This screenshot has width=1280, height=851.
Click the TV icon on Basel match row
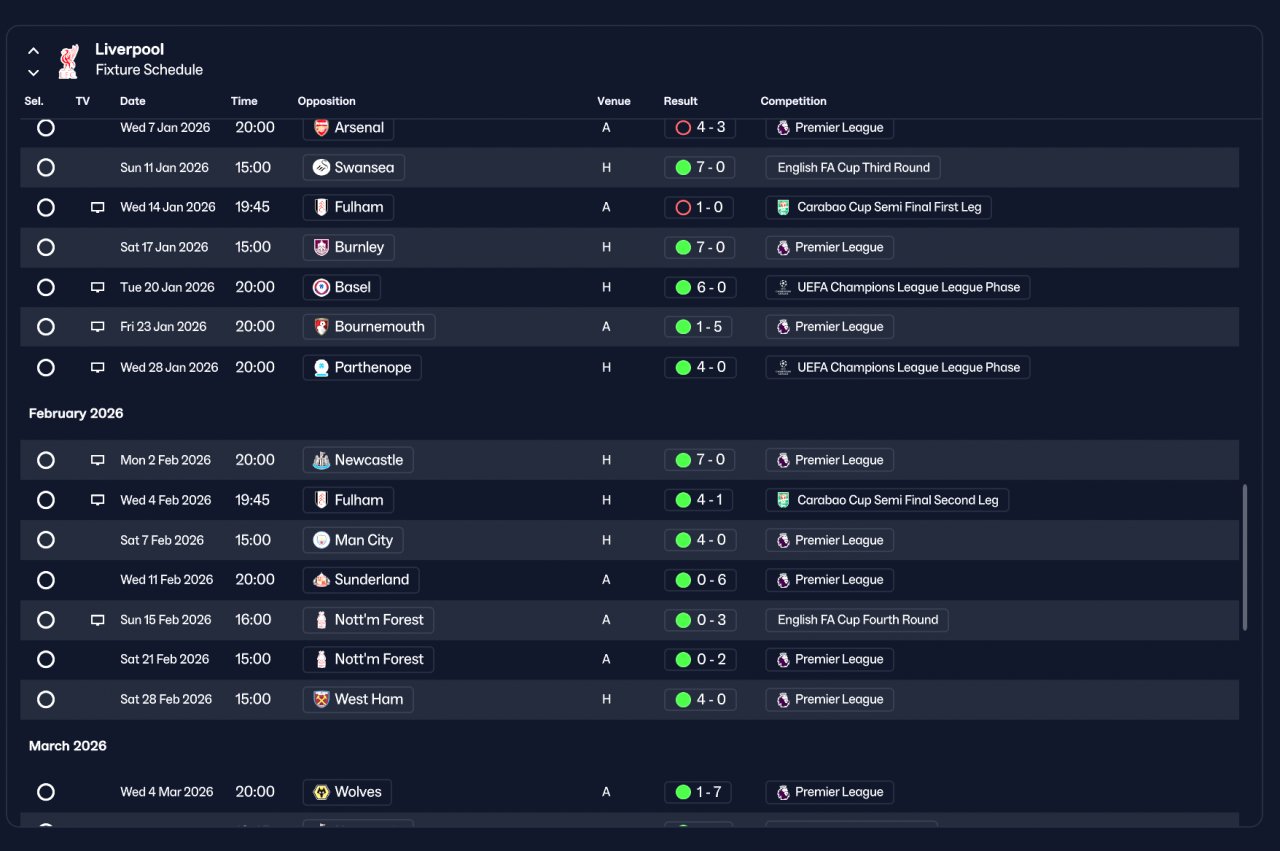tap(98, 287)
